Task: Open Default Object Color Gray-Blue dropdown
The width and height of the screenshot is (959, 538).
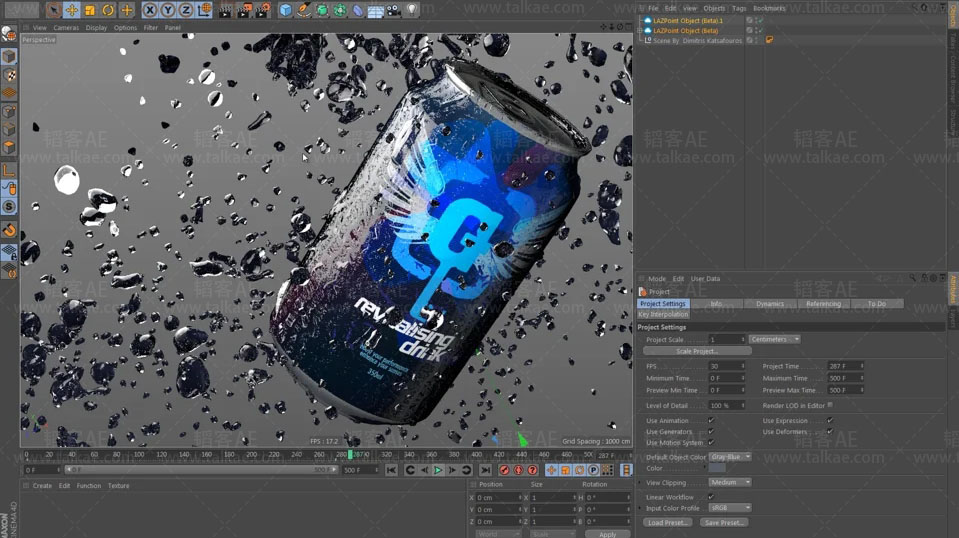Action: [x=730, y=457]
